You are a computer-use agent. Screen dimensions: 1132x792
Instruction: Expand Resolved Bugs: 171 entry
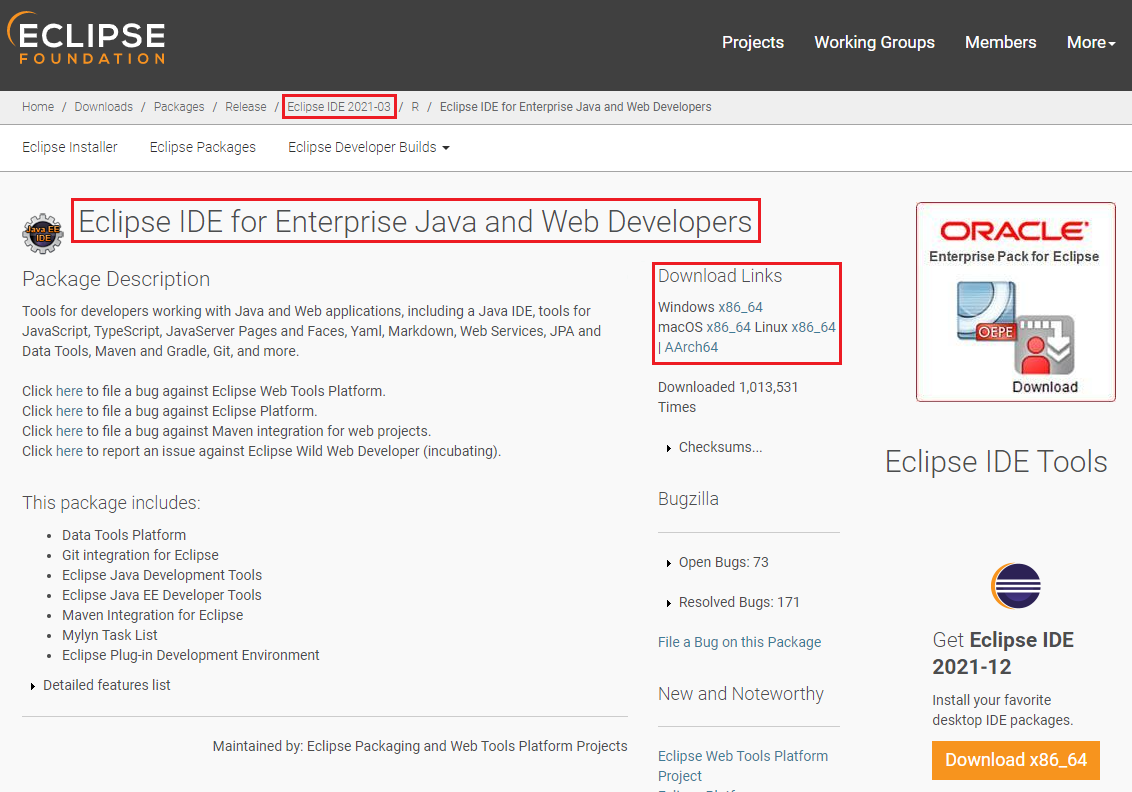[738, 602]
